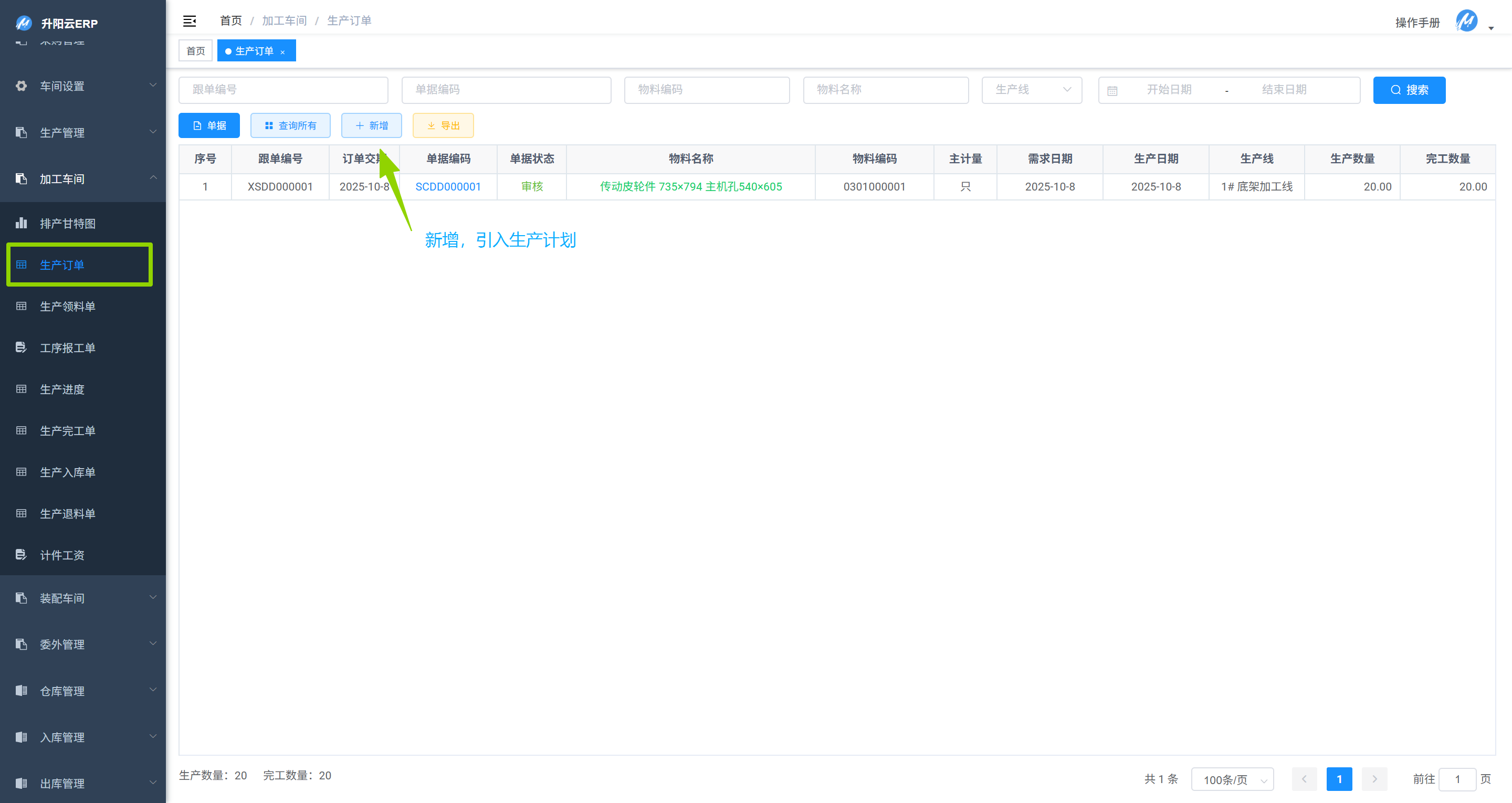This screenshot has height=803, width=1512.
Task: Click the 工序报工单 document icon
Action: point(22,347)
